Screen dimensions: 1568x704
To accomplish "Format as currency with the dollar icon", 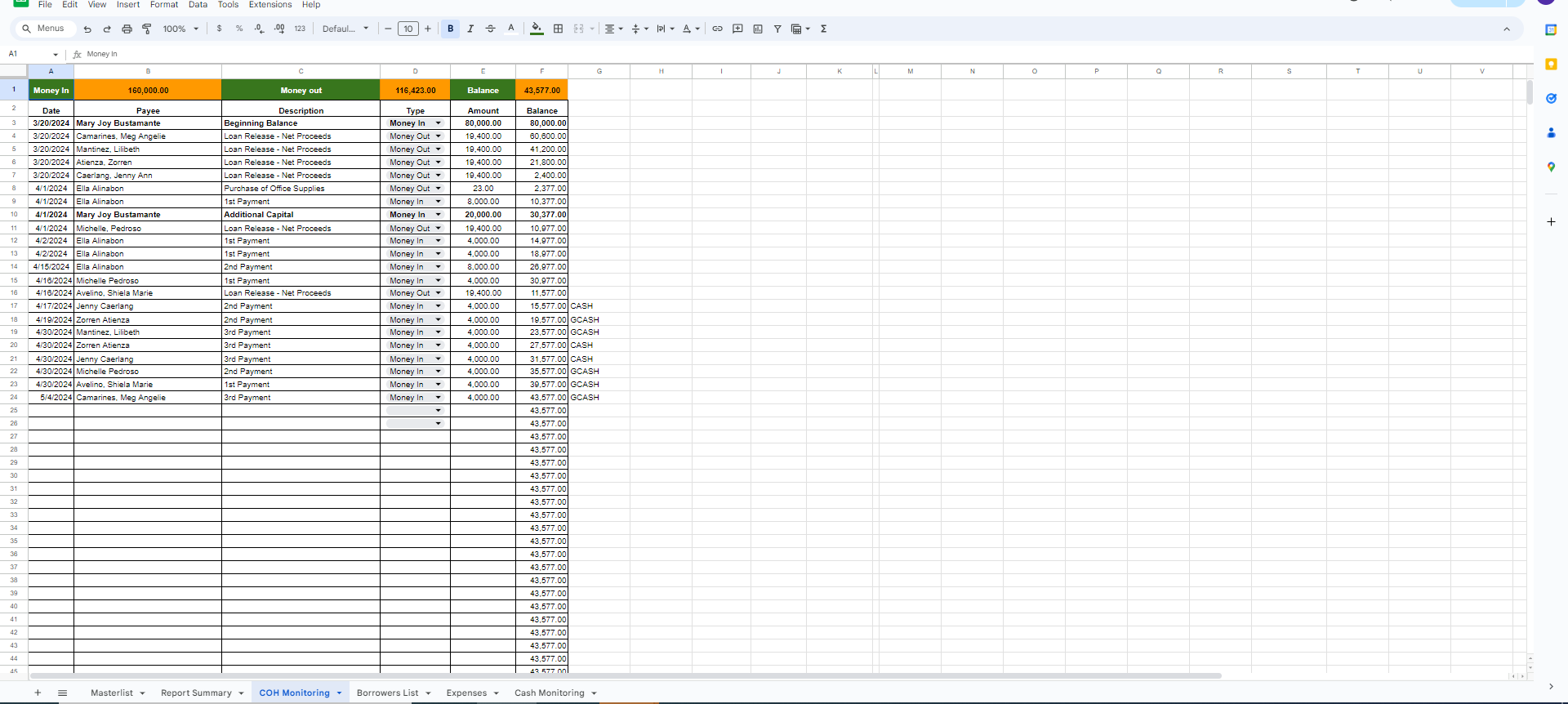I will tap(219, 29).
